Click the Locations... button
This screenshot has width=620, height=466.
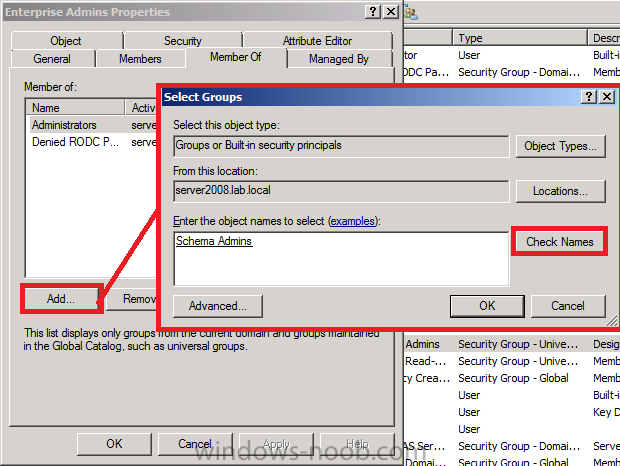(560, 191)
